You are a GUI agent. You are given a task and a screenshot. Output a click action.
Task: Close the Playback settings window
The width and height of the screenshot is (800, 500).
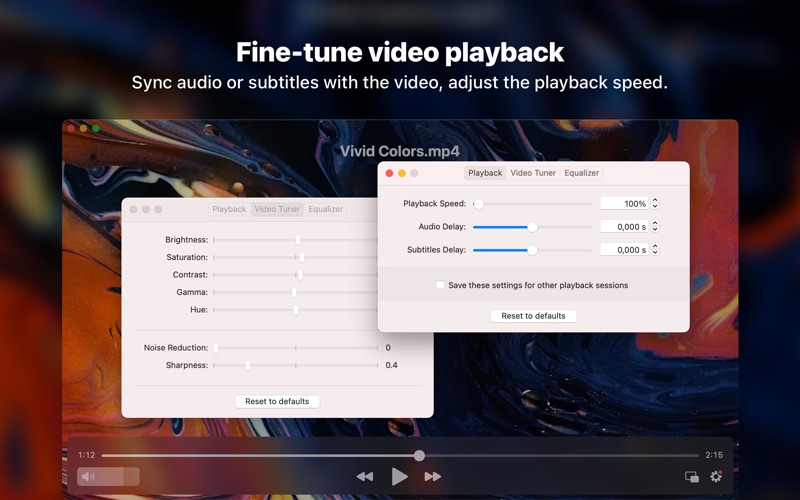(x=389, y=173)
